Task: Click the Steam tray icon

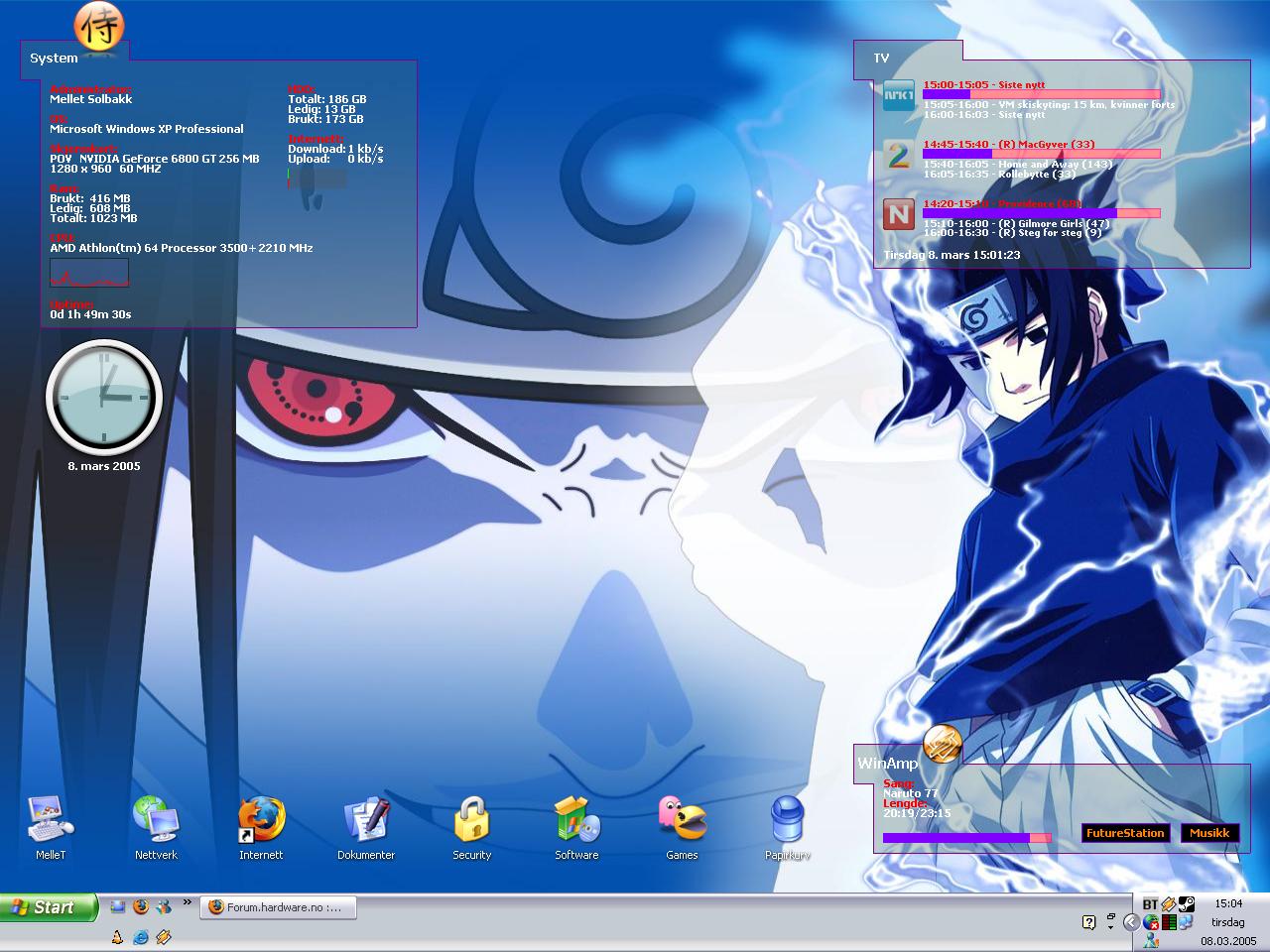Action: (1187, 903)
